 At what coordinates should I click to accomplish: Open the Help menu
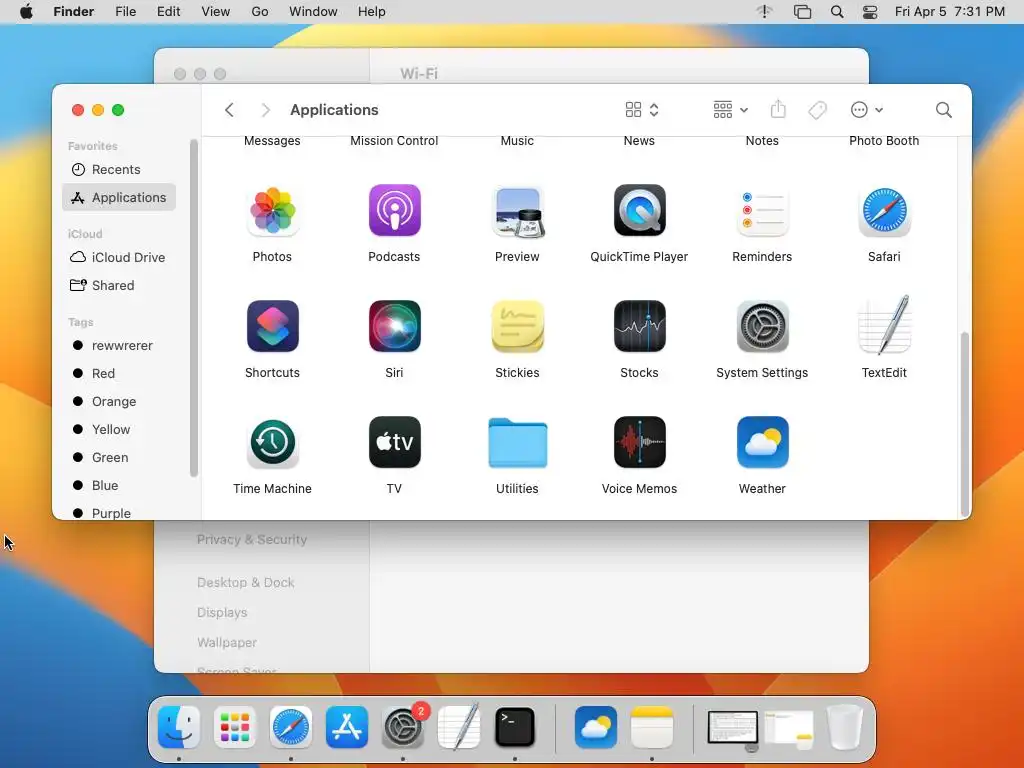pyautogui.click(x=372, y=12)
